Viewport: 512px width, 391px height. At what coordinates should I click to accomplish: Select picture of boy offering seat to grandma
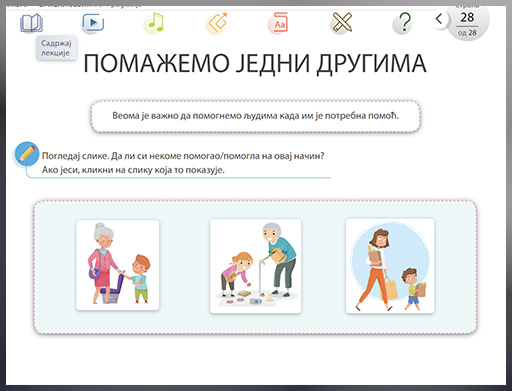(x=118, y=265)
